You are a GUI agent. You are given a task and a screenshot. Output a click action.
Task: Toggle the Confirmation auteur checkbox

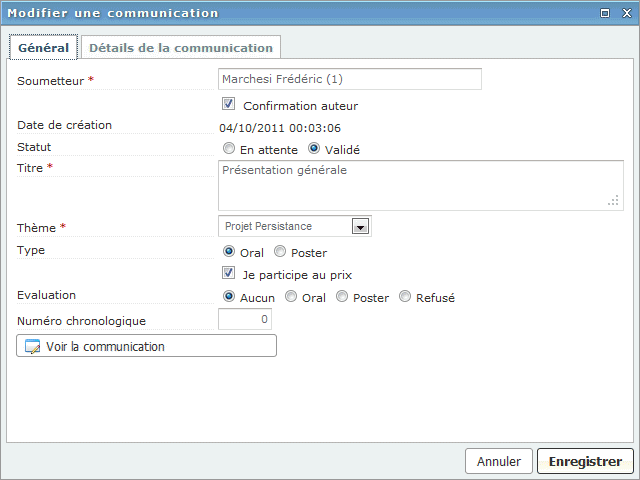click(x=229, y=104)
